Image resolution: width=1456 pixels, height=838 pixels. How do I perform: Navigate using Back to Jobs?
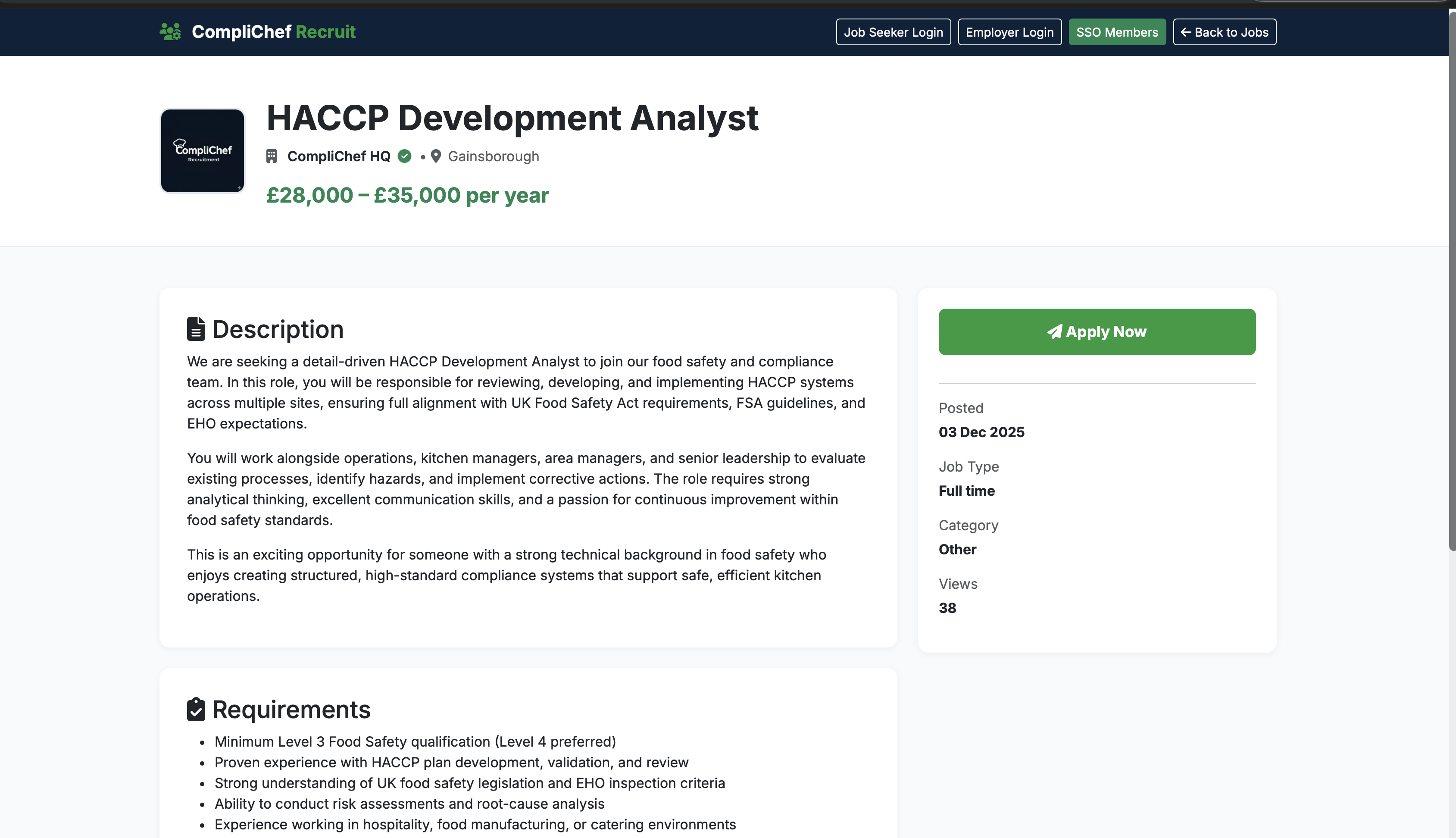(x=1224, y=31)
